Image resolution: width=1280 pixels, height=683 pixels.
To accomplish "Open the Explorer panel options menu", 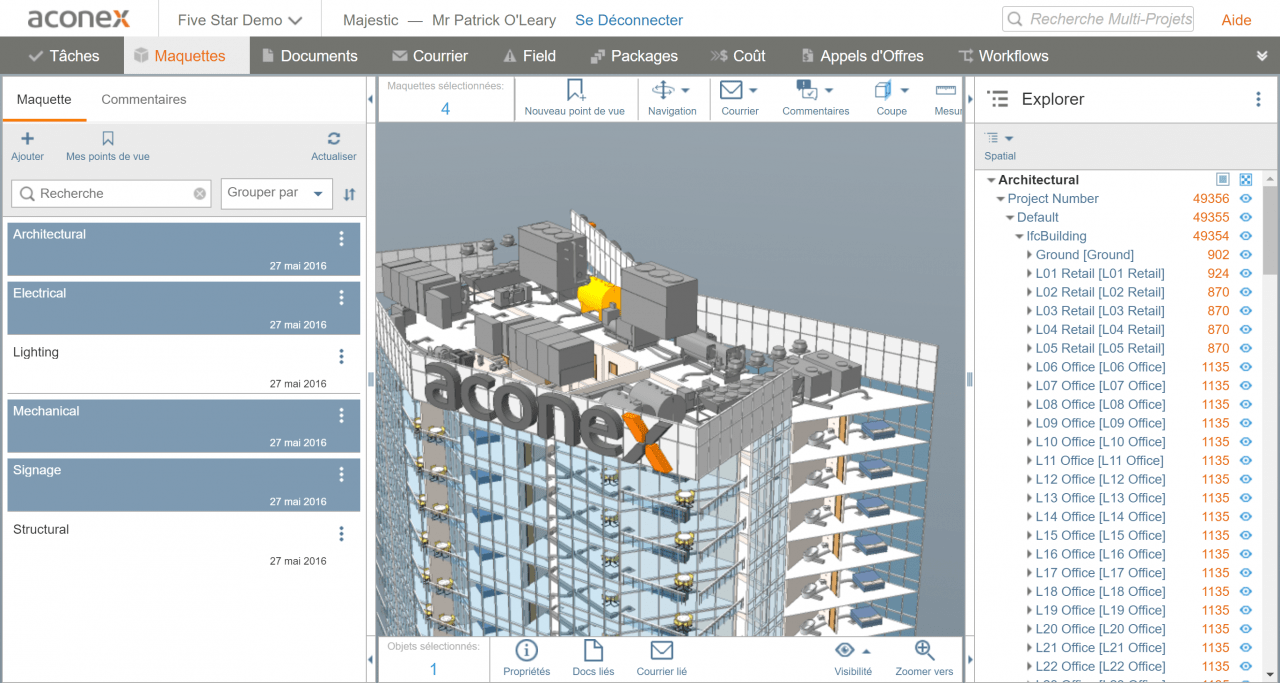I will [x=1259, y=99].
